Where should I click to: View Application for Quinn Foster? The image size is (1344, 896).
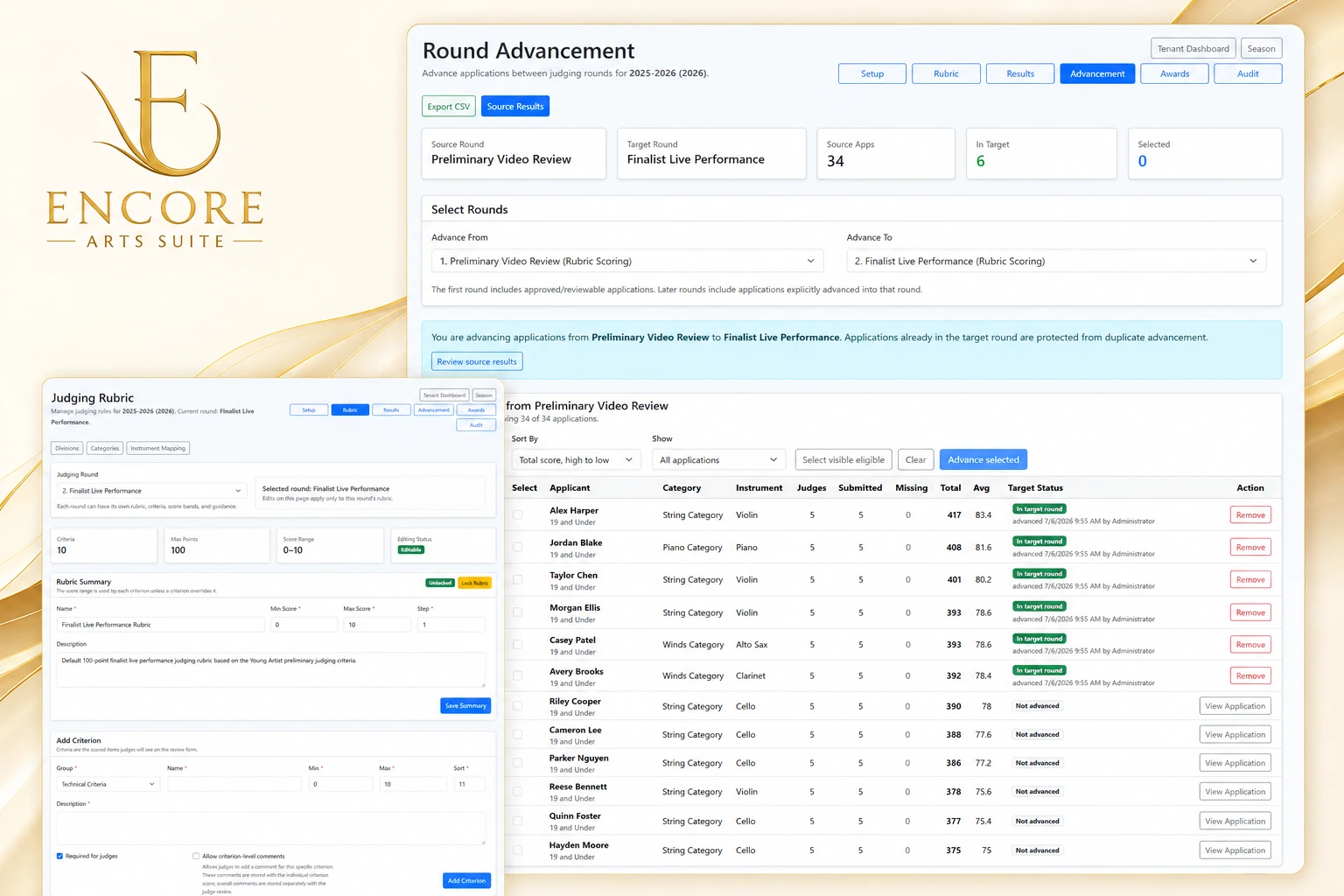[x=1235, y=821]
